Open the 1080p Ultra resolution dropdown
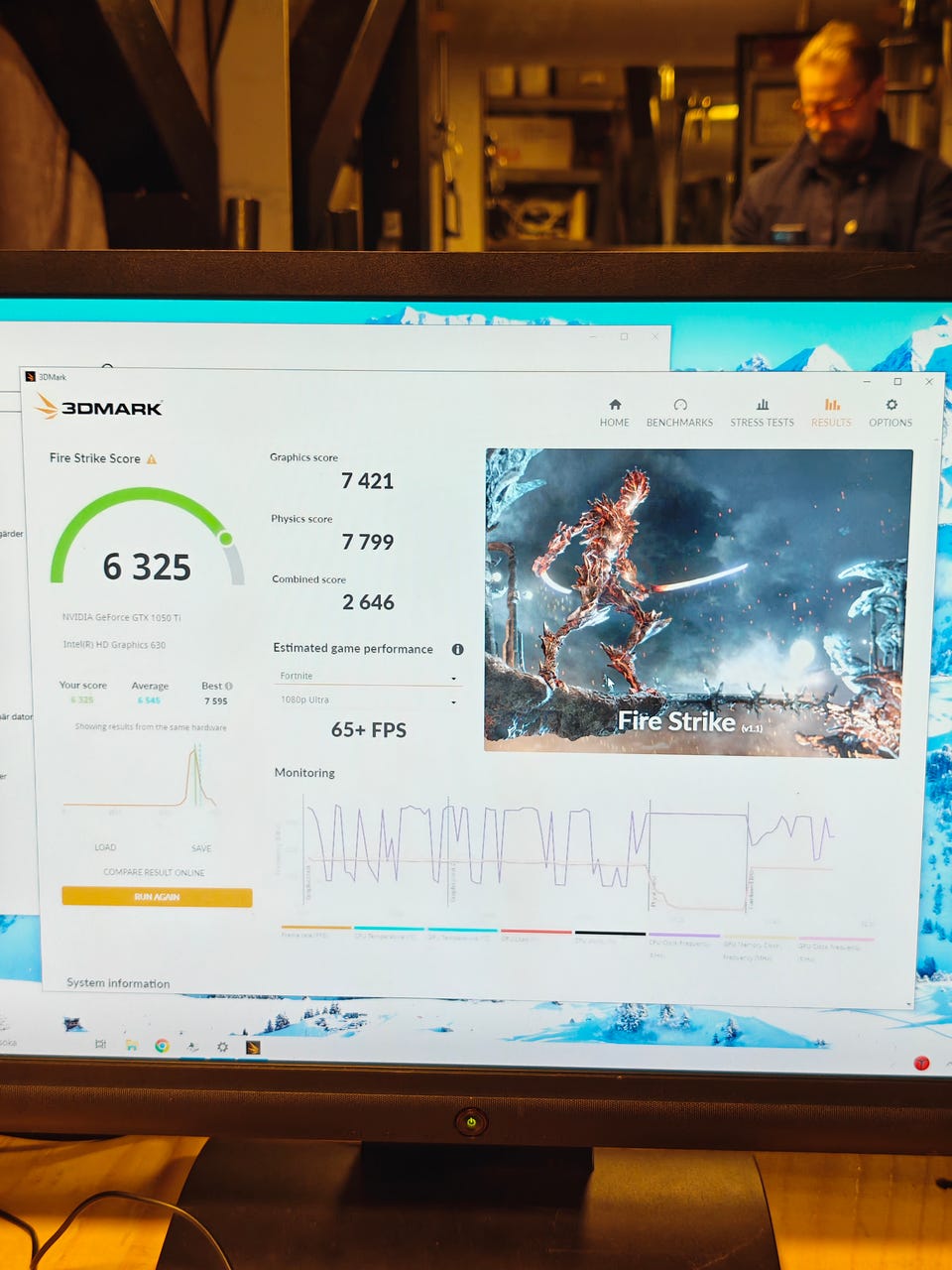 (x=368, y=700)
